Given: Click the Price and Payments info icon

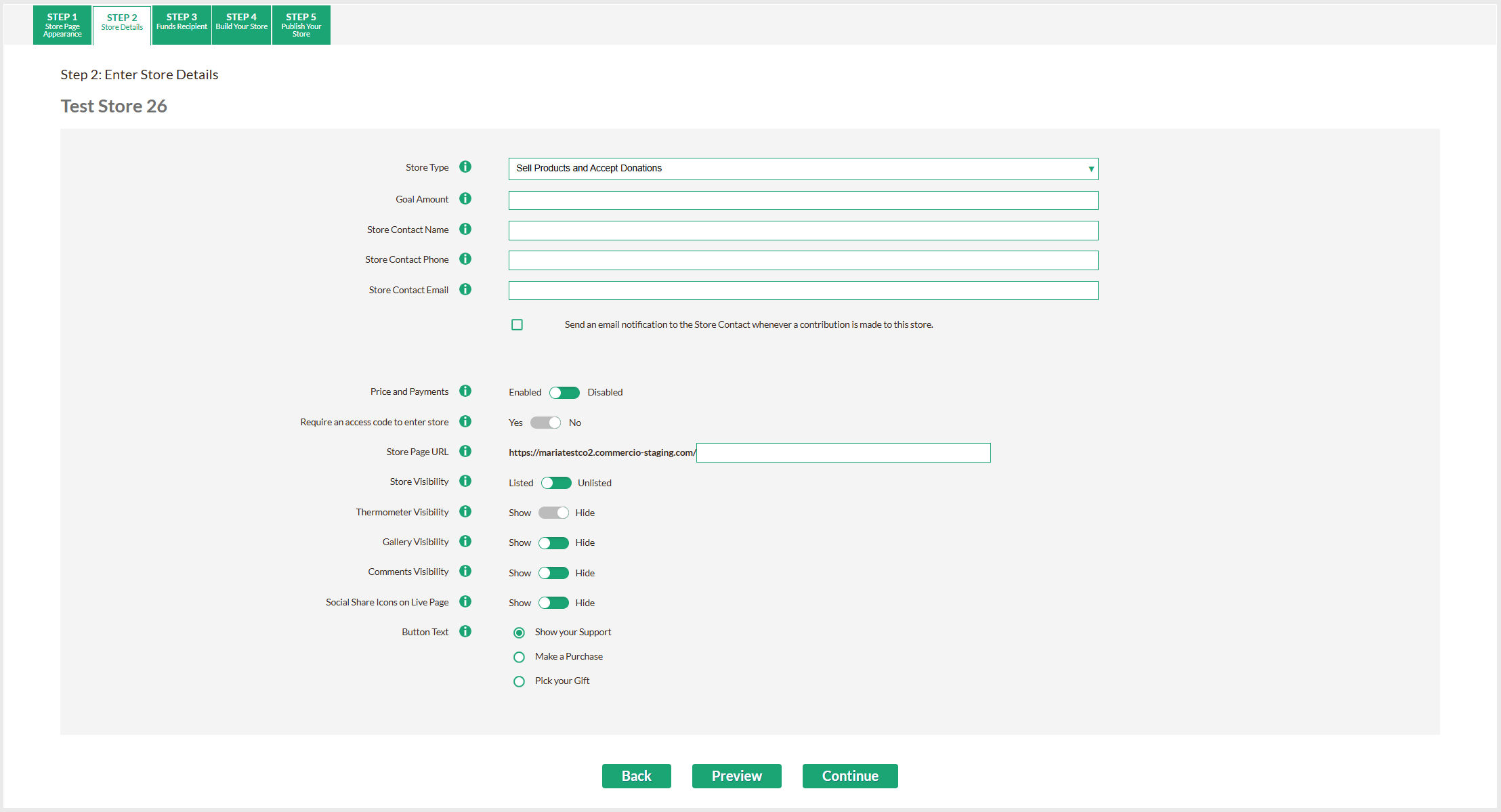Looking at the screenshot, I should point(465,391).
